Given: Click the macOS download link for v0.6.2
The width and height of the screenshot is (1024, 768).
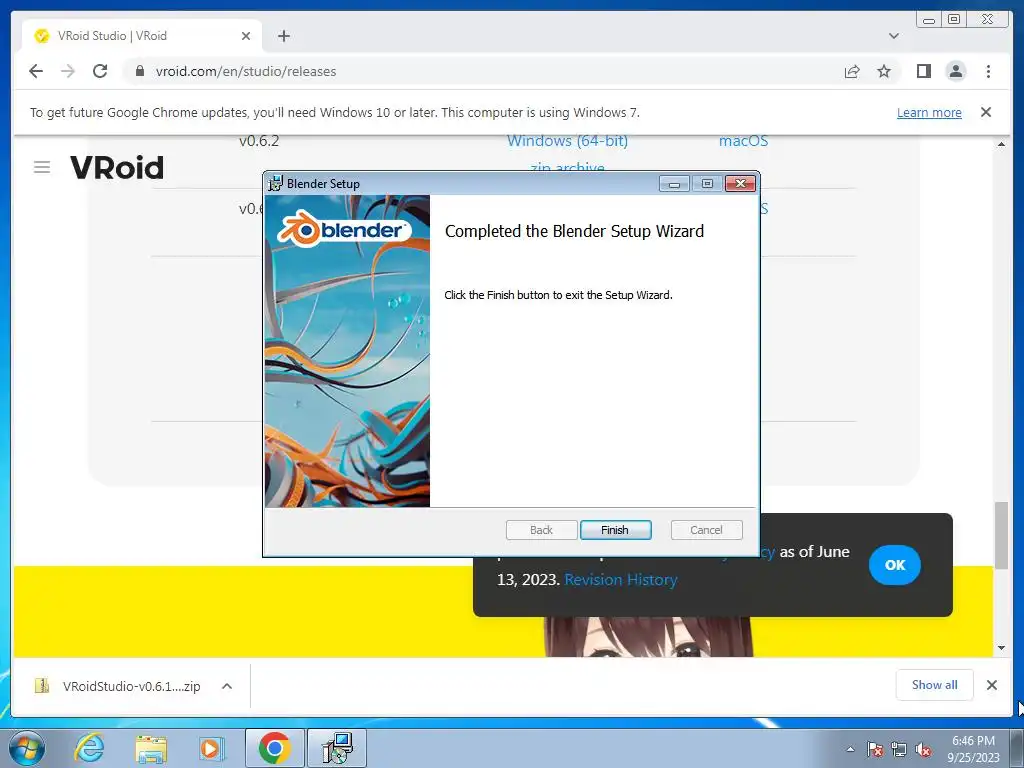Looking at the screenshot, I should [x=743, y=141].
